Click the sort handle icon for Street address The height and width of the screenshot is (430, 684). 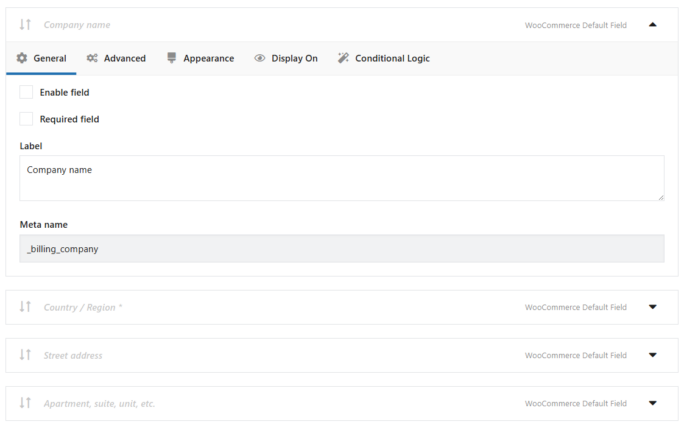pyautogui.click(x=25, y=355)
